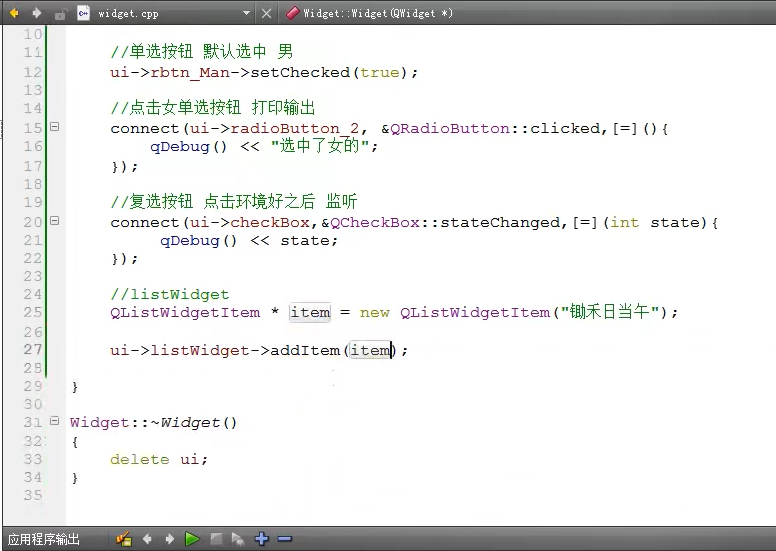The width and height of the screenshot is (776, 551).
Task: Open the Widget::Widget(QWidget *) symbol selector
Action: click(378, 13)
